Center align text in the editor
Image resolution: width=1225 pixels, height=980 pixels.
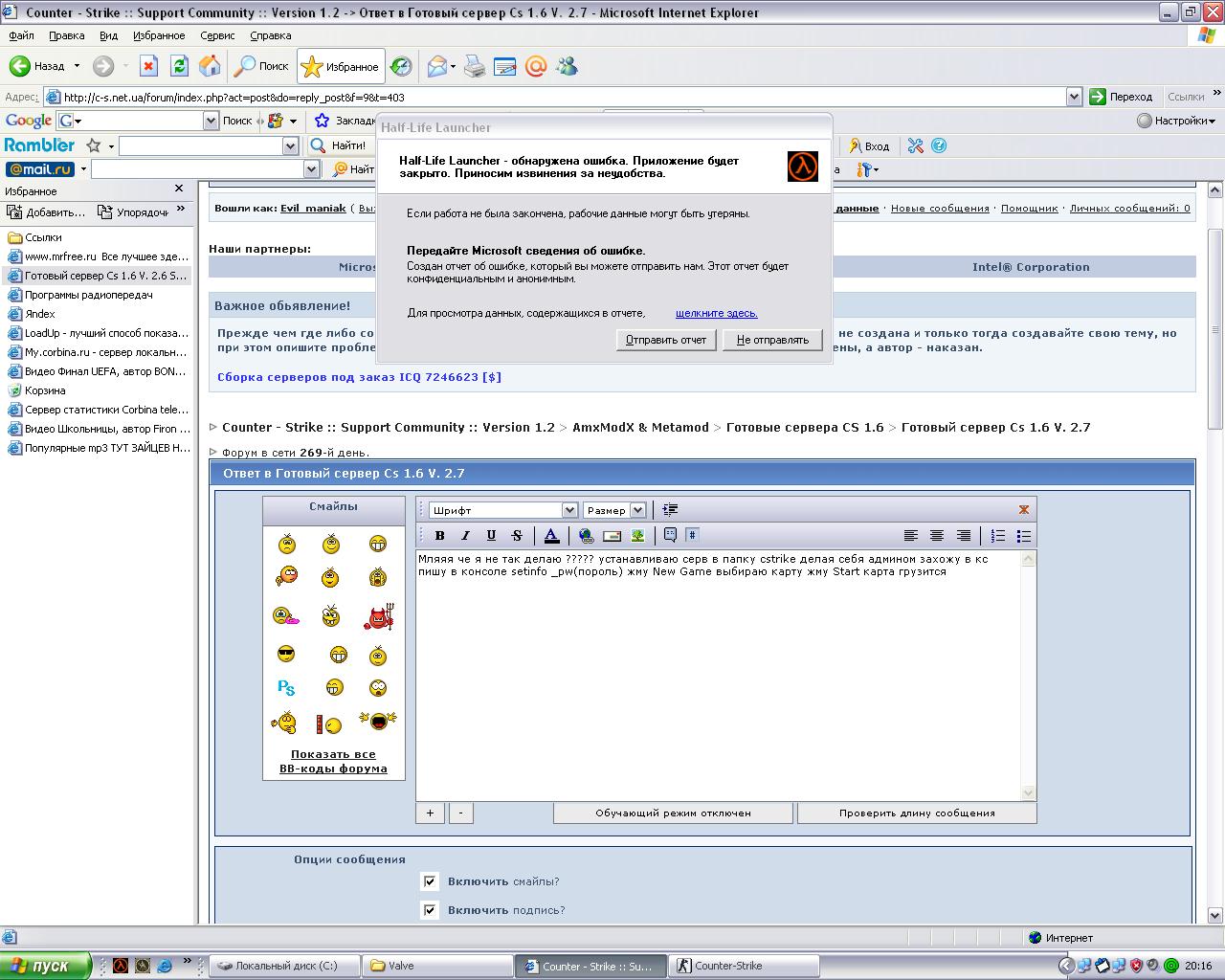(x=937, y=535)
